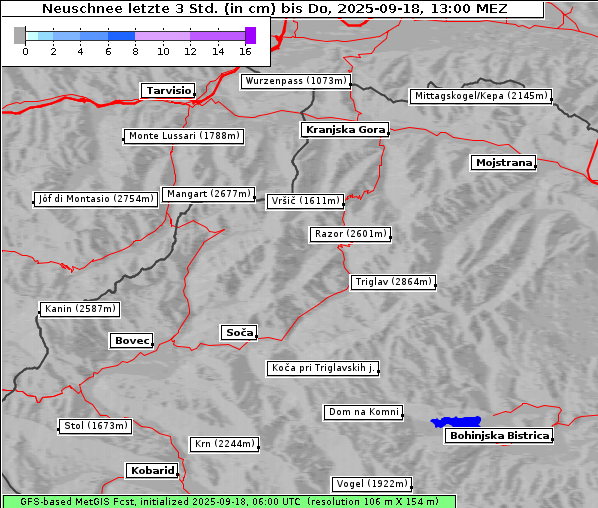598x508 pixels.
Task: Select the Wurzenpass (1073m) label
Action: [296, 81]
